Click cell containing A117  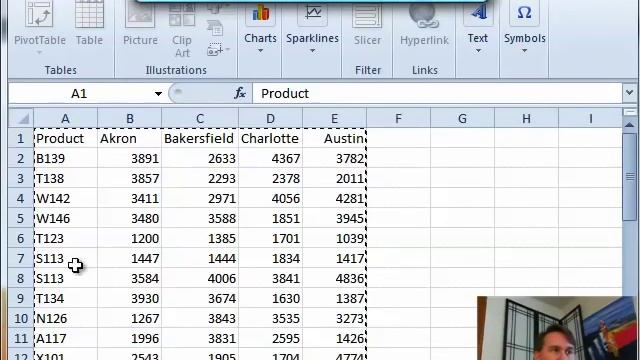pos(66,338)
